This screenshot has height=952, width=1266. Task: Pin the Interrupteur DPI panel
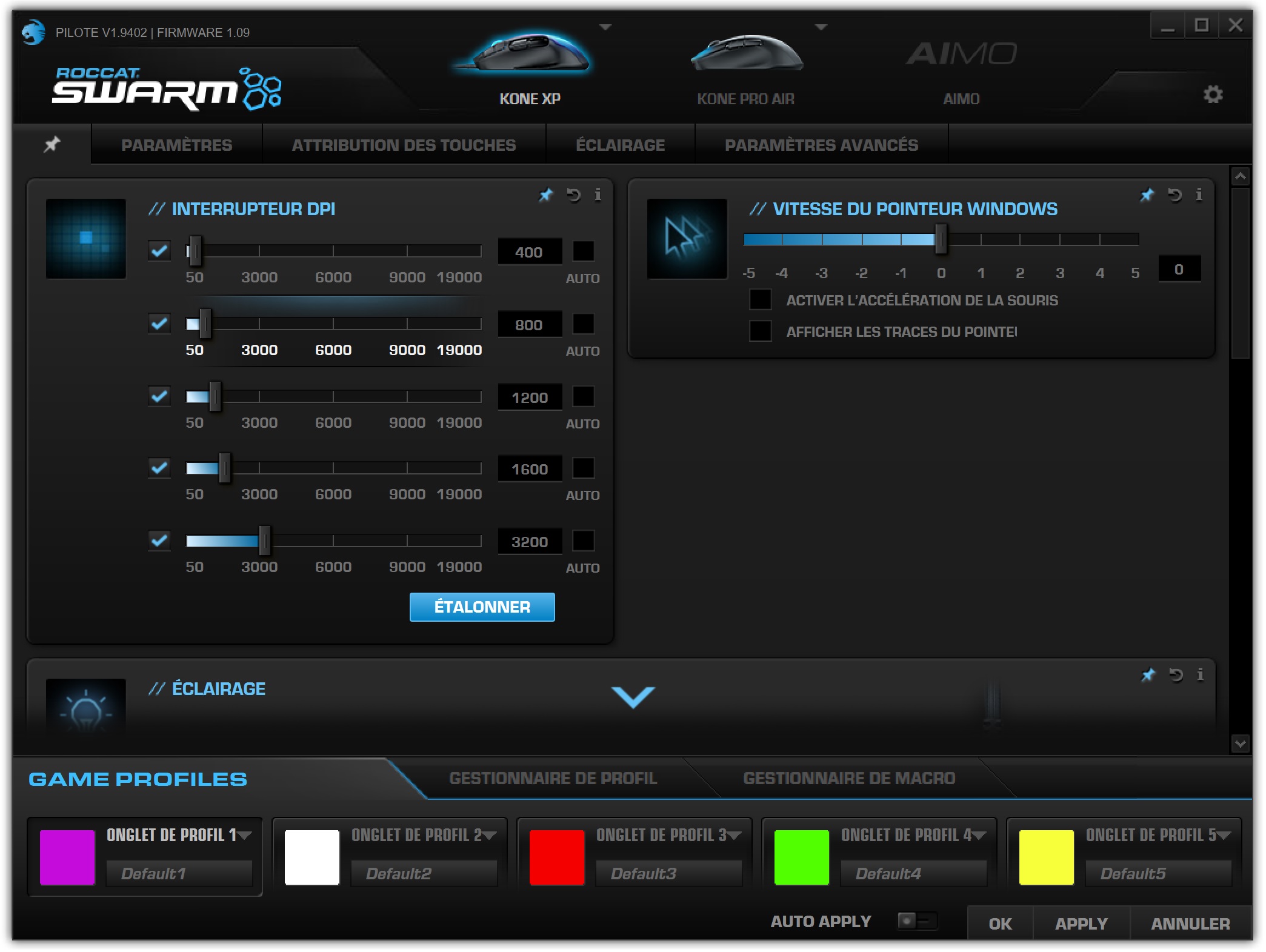[546, 195]
